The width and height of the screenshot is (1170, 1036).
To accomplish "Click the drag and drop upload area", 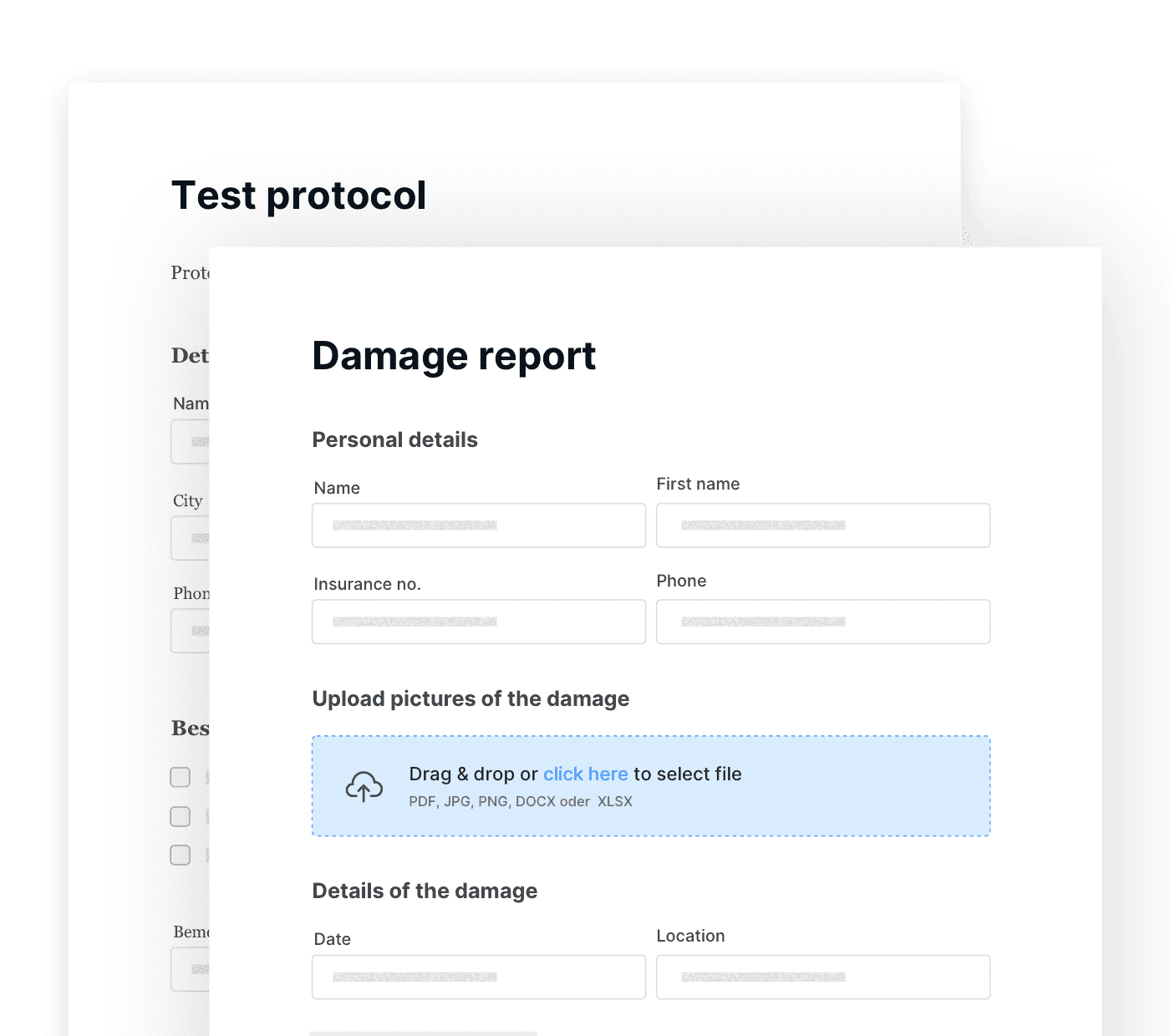I will click(x=651, y=785).
